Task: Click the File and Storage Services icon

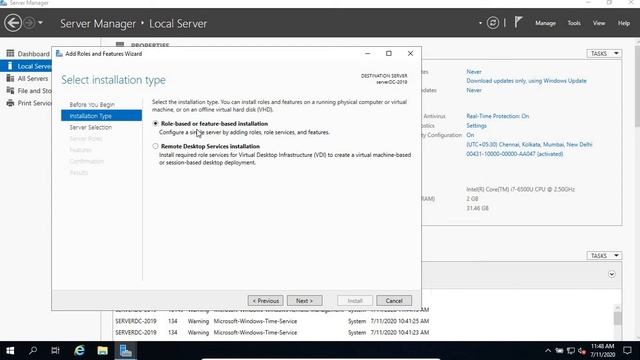Action: (10, 91)
